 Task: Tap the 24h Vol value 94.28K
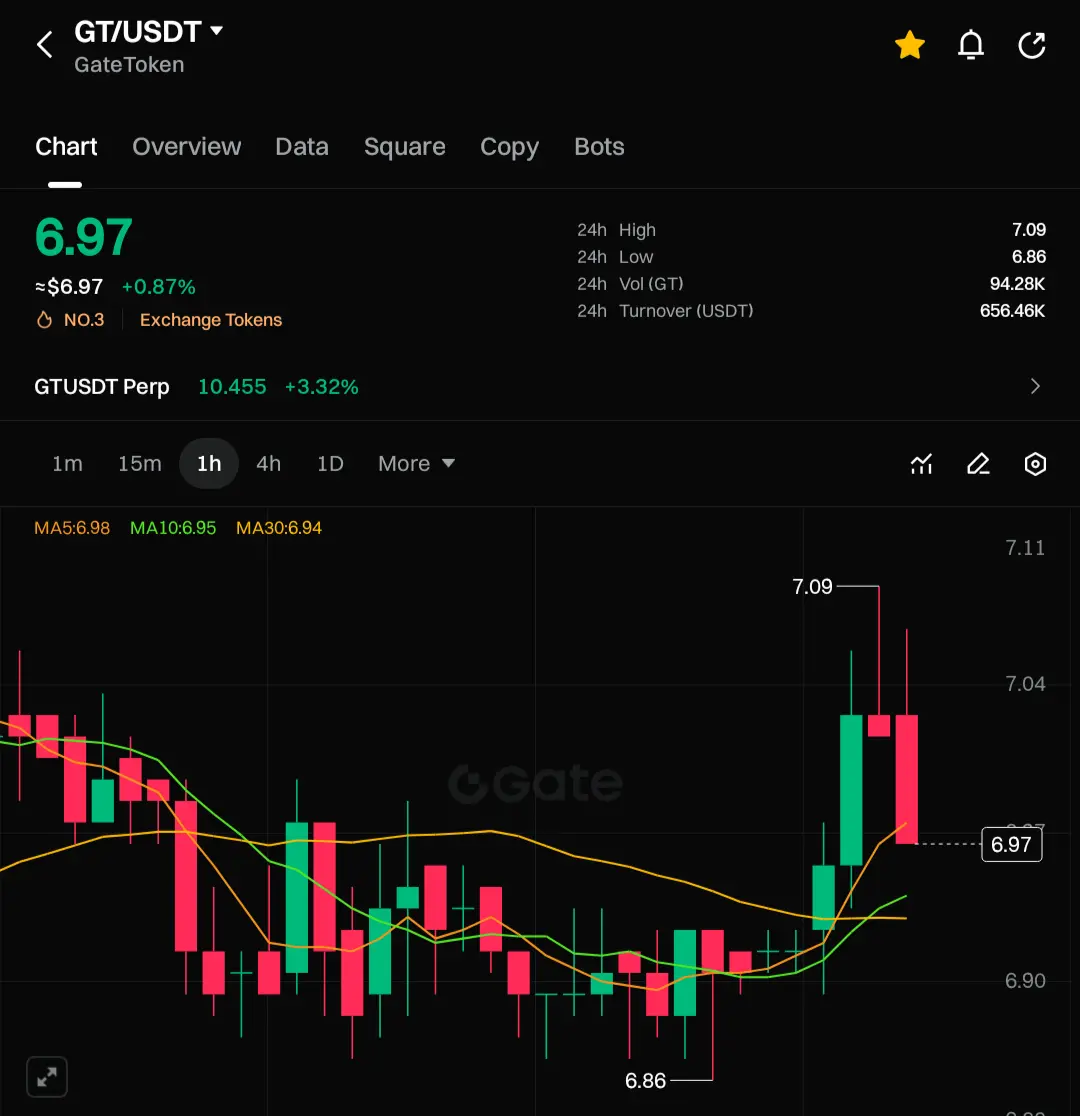point(1017,284)
